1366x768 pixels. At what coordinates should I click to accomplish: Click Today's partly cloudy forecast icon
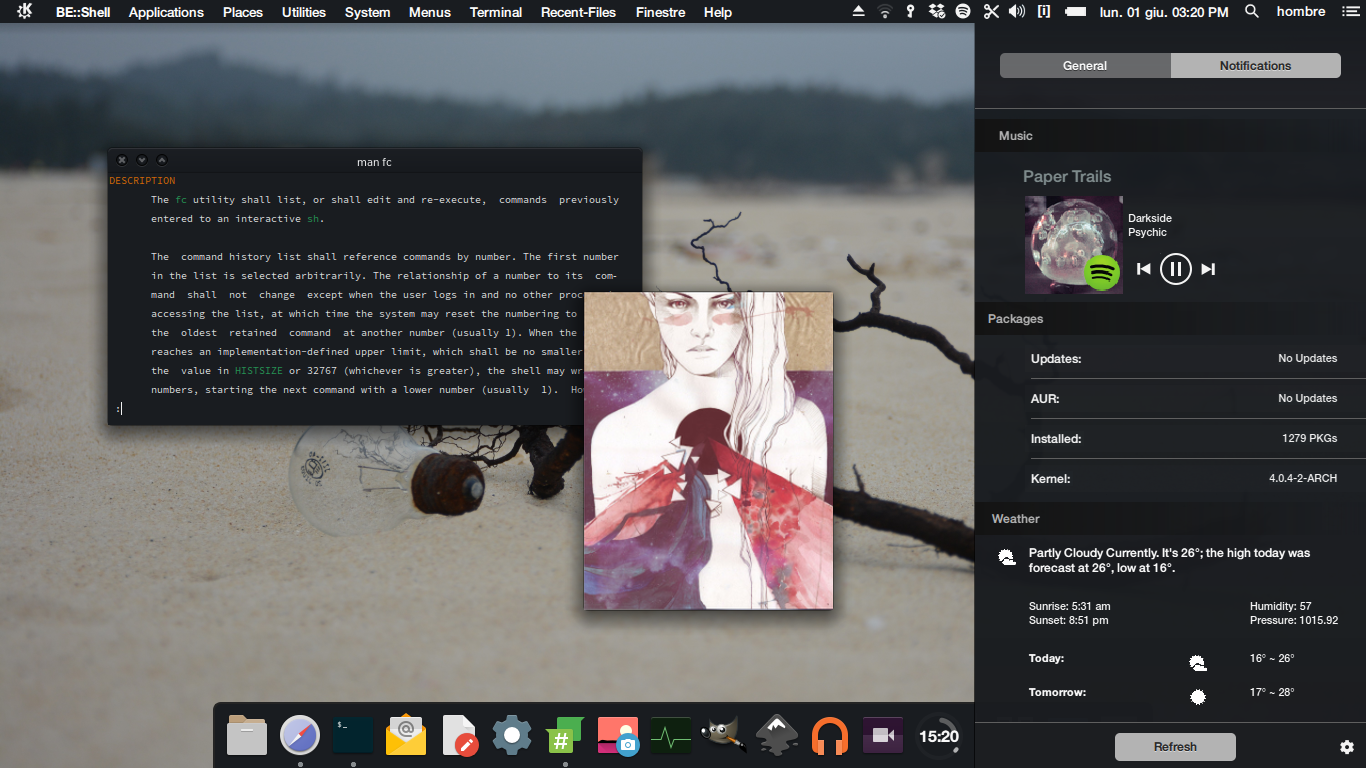point(1197,662)
